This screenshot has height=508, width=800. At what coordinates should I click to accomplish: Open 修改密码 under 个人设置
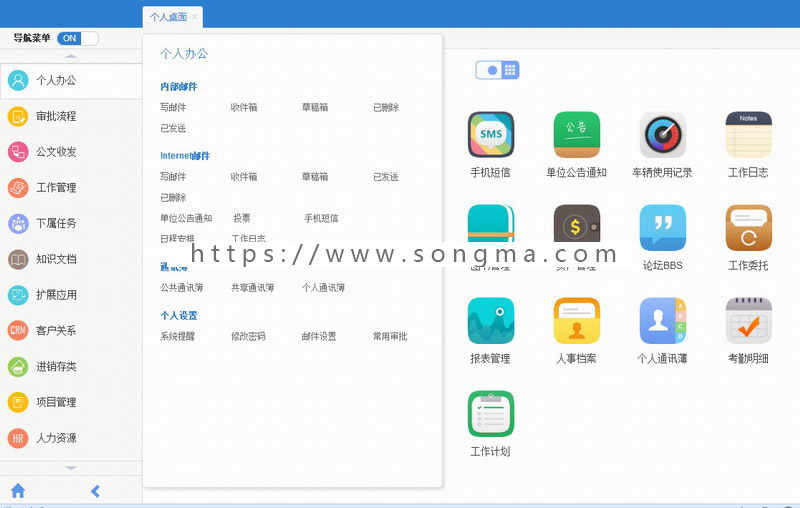(x=248, y=336)
